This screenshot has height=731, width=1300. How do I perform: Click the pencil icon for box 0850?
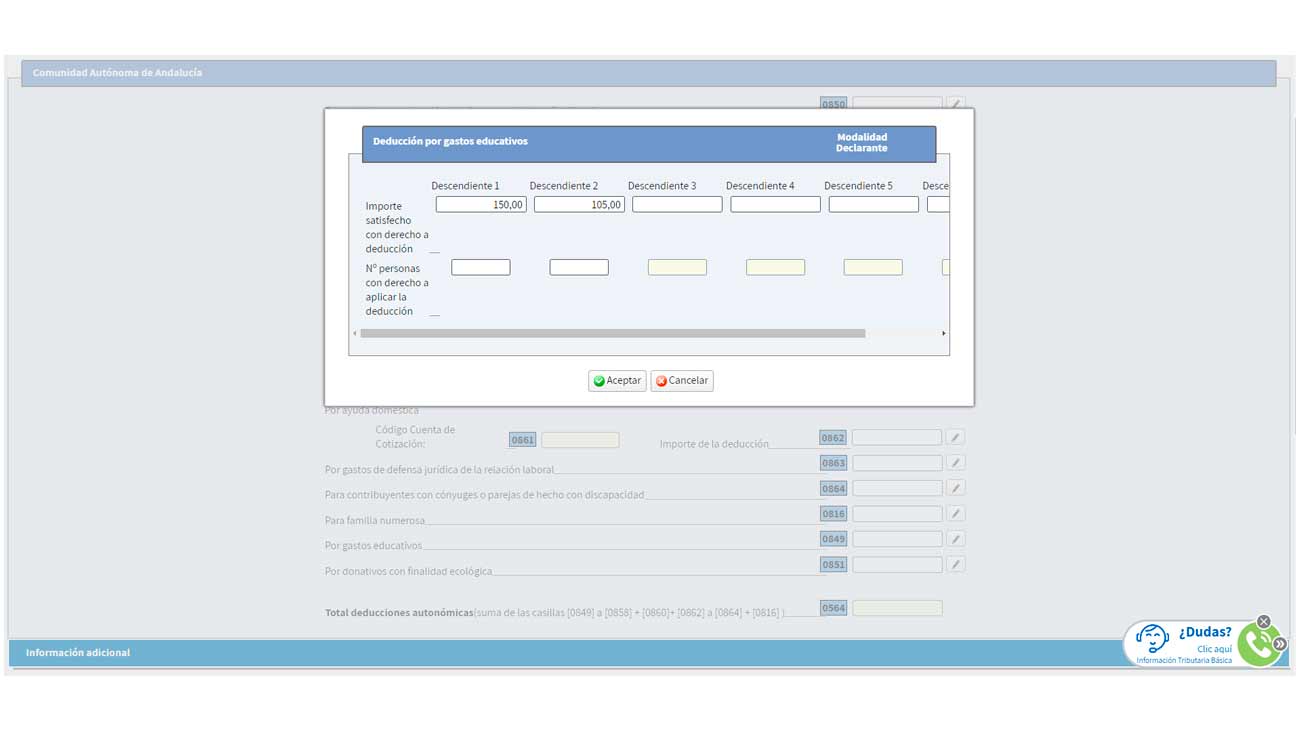[956, 103]
